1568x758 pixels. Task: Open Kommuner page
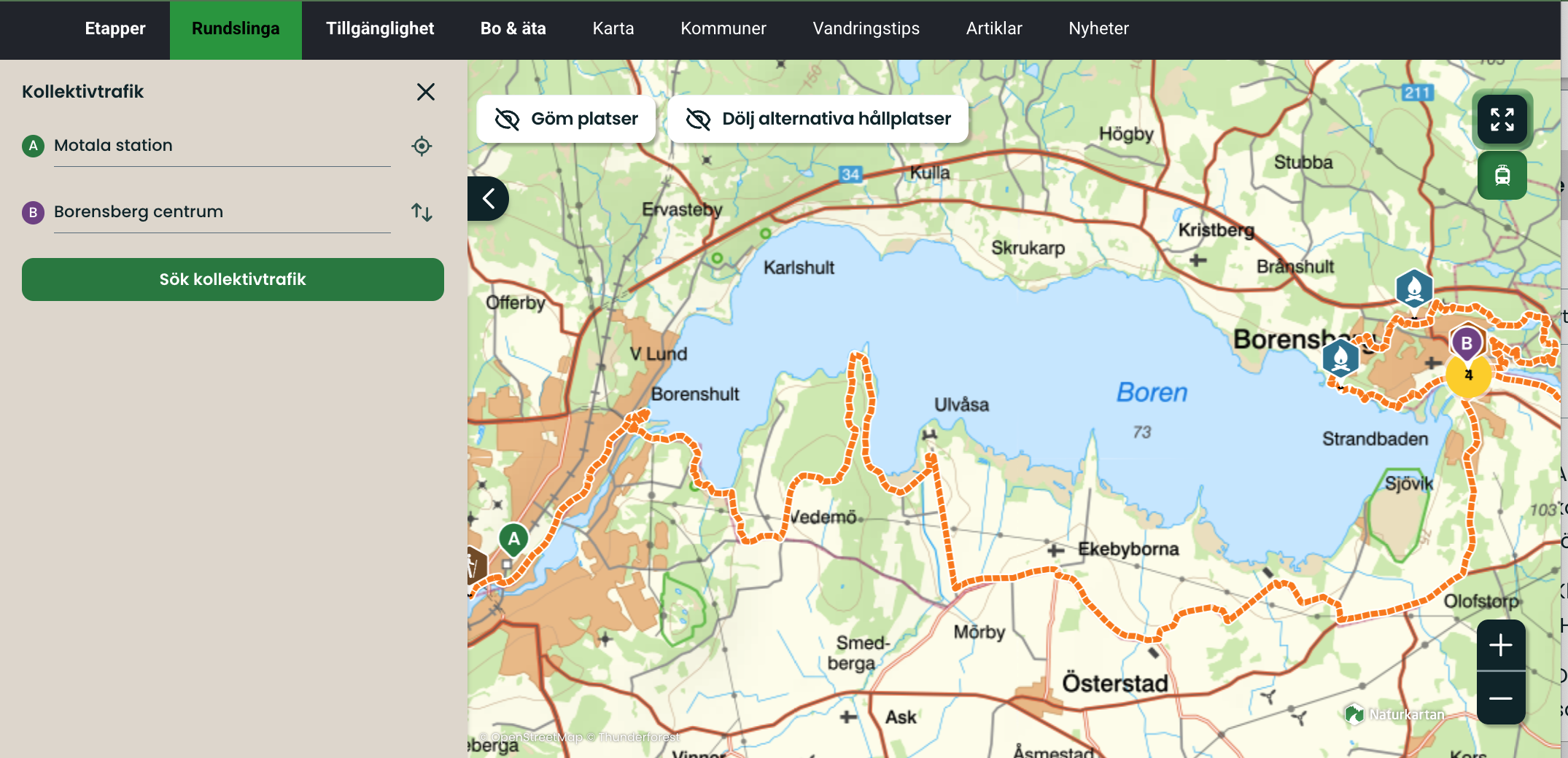[x=723, y=28]
